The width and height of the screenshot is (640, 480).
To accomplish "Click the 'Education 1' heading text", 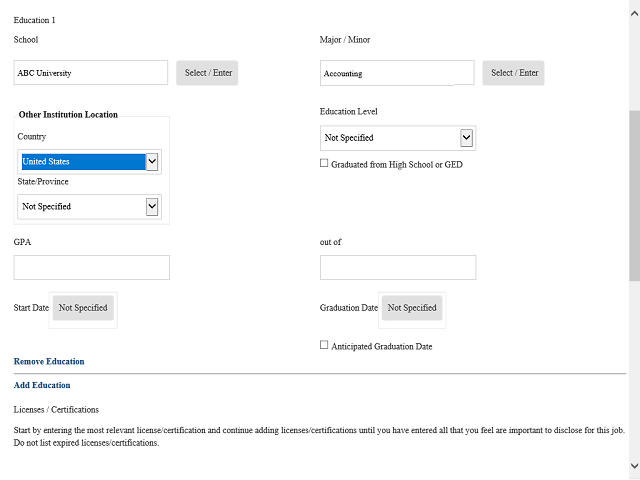I will [34, 20].
